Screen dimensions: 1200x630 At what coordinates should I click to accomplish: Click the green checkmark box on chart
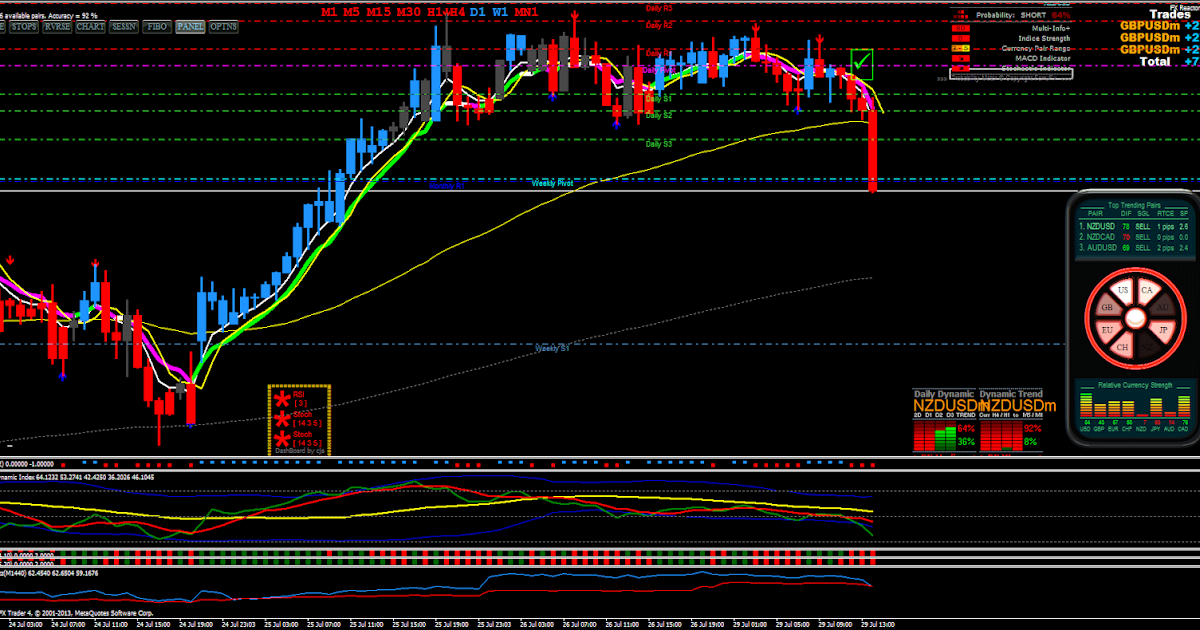coord(862,63)
